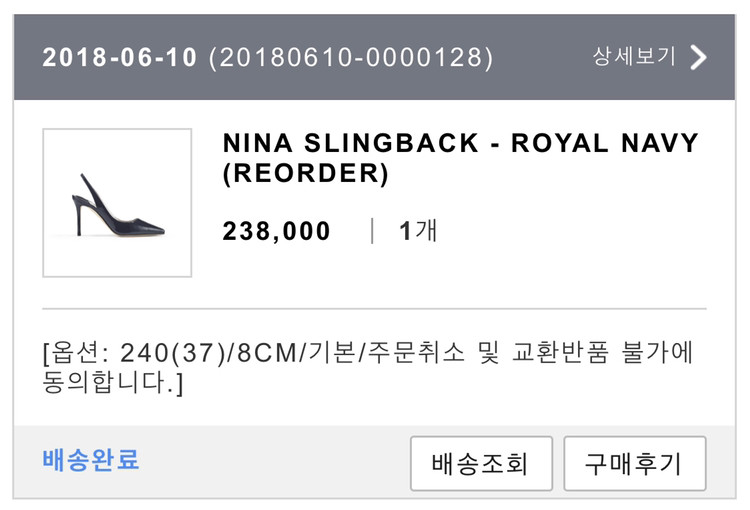Click the 8CM heel height option text
The width and height of the screenshot is (750, 510).
pos(266,354)
